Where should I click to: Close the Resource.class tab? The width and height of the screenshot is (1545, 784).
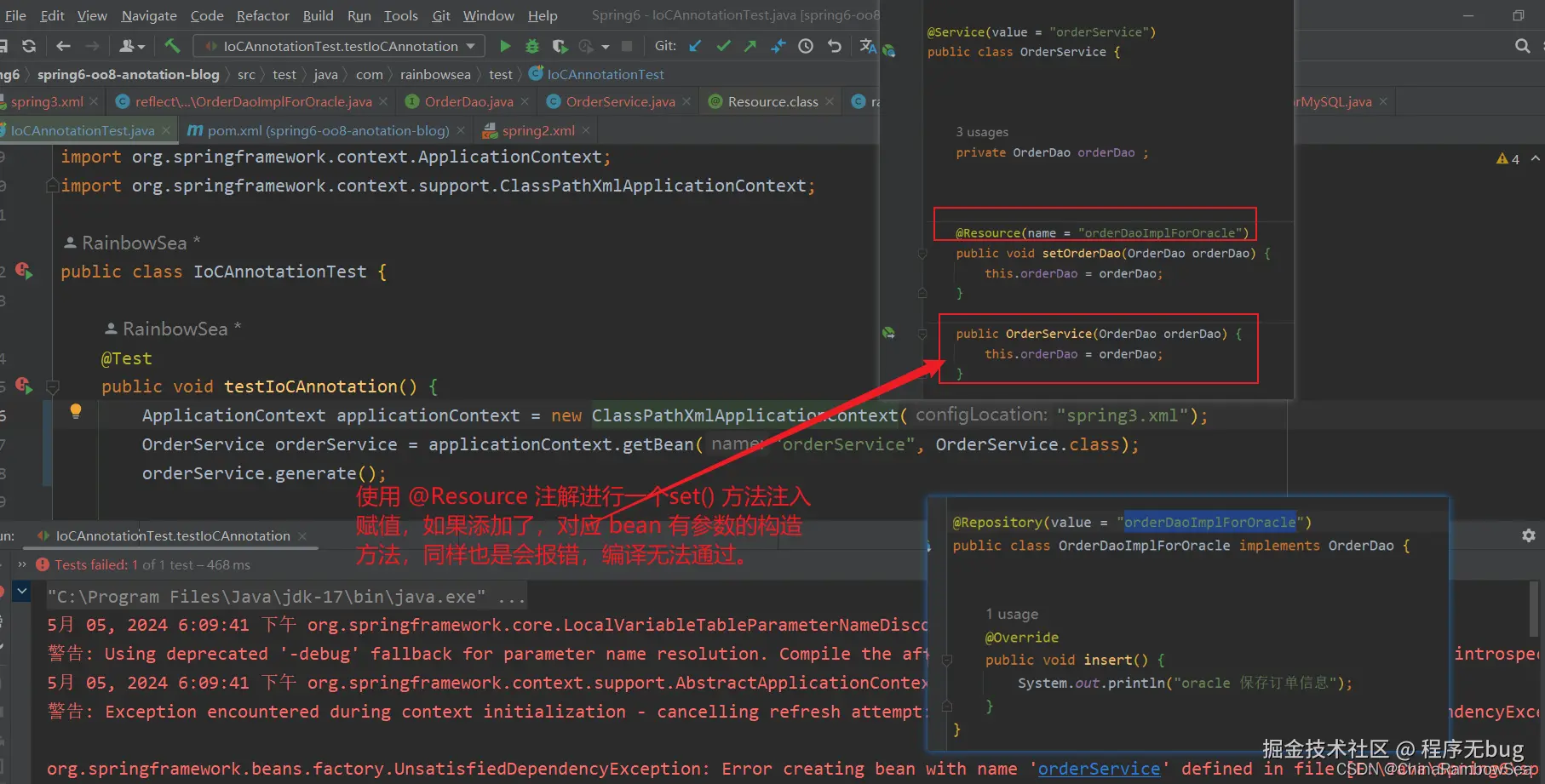pos(830,101)
